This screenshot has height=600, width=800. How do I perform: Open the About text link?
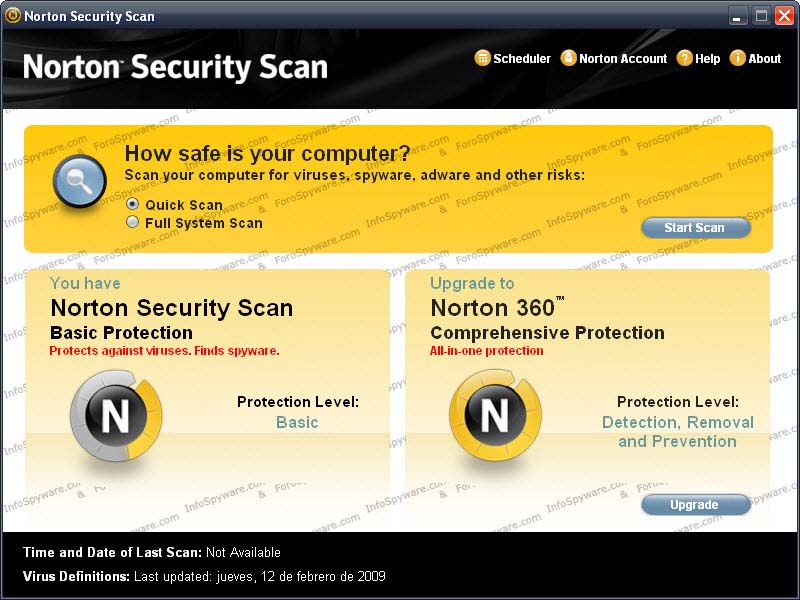[x=765, y=59]
